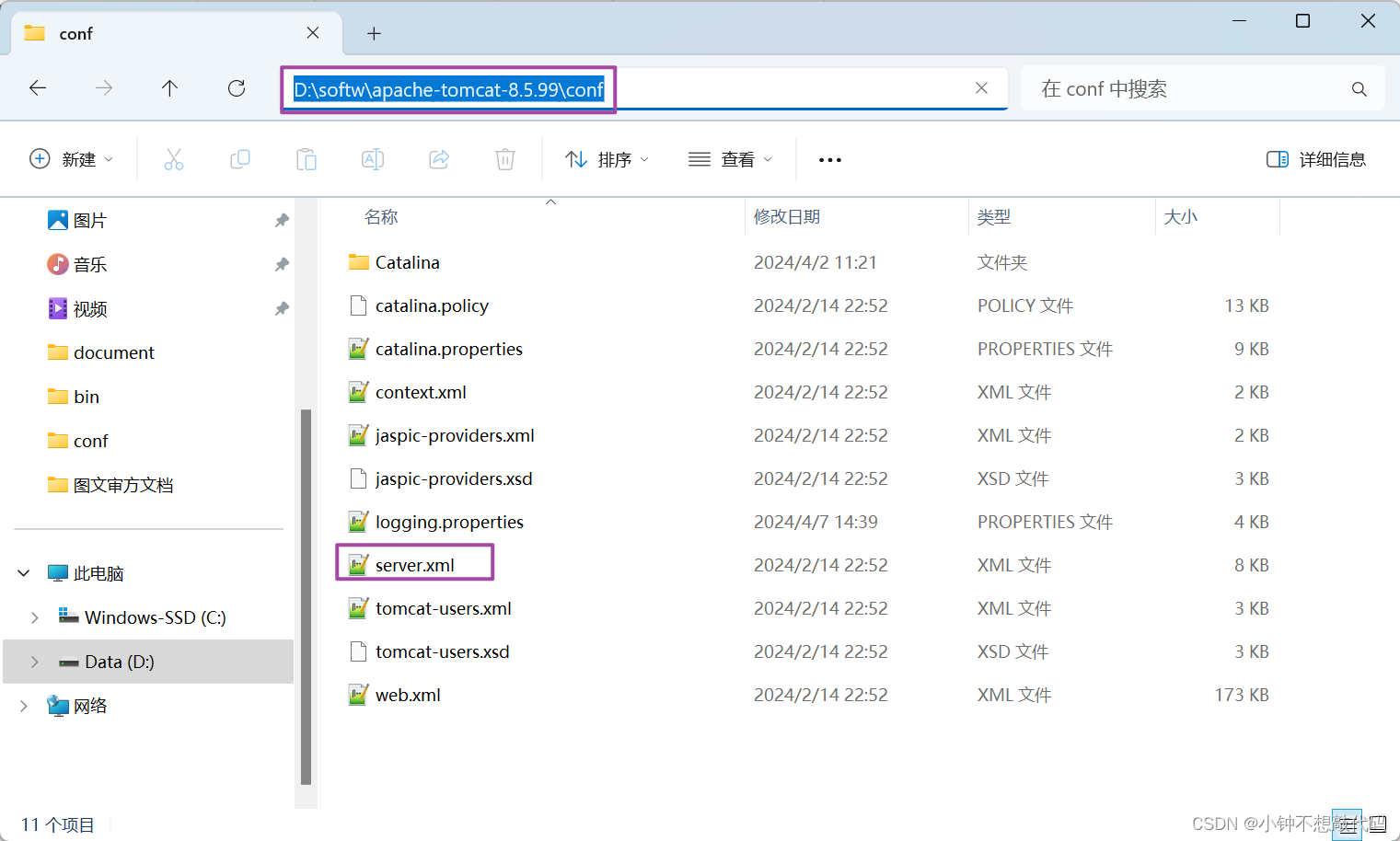
Task: Select the catalina.properties file name
Action: [x=449, y=349]
